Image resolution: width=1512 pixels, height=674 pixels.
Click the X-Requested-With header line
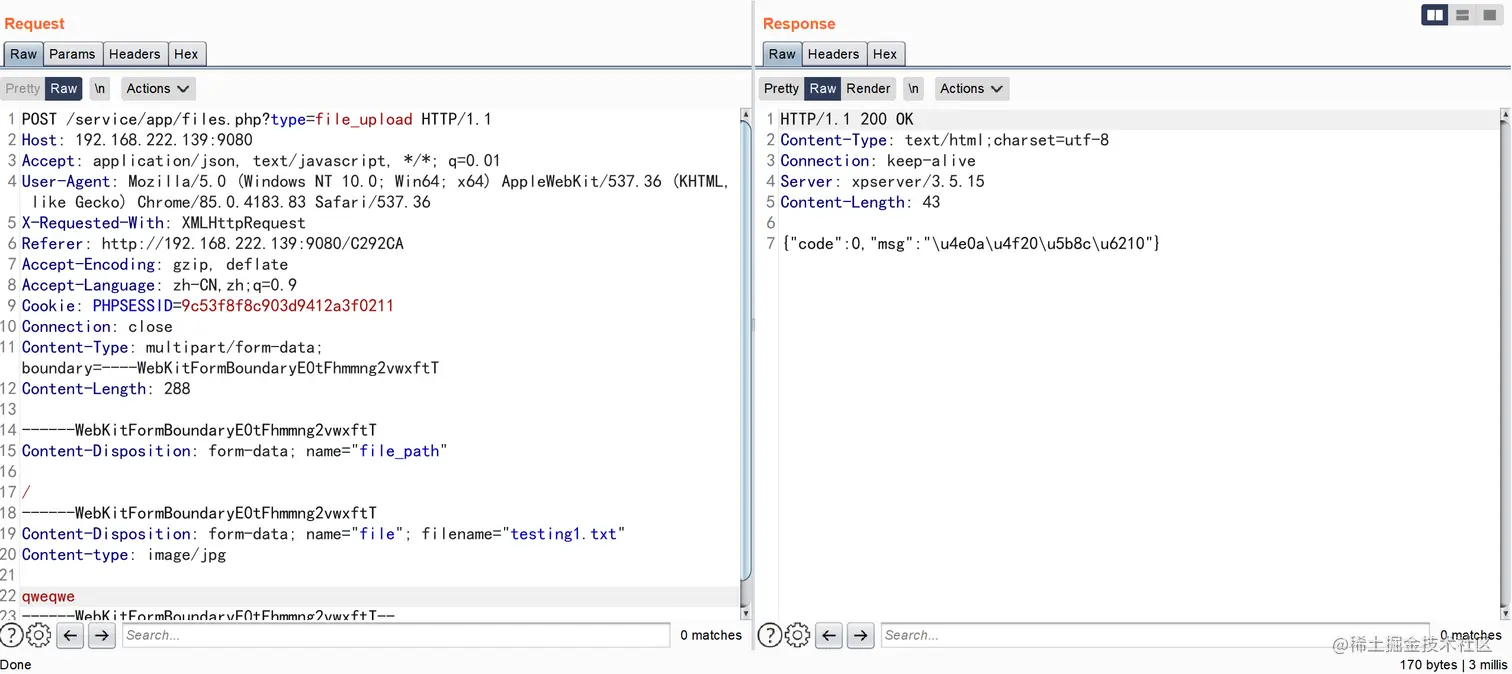coord(164,223)
